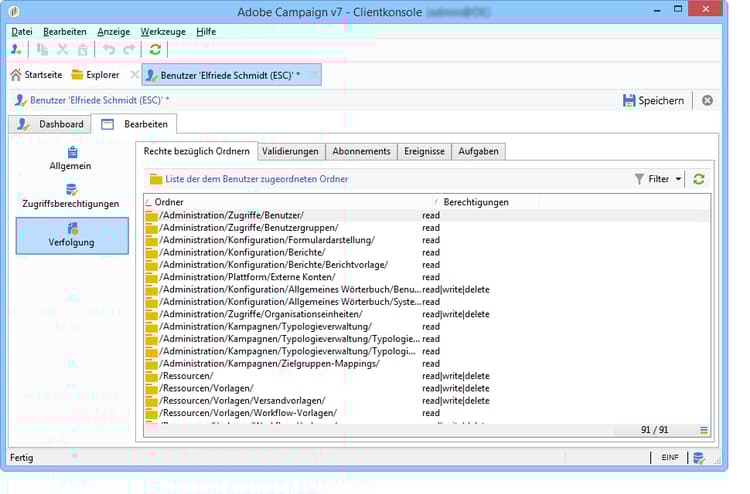
Task: Select row /Administration/Zugriffe/Benutzer/
Action: (426, 216)
